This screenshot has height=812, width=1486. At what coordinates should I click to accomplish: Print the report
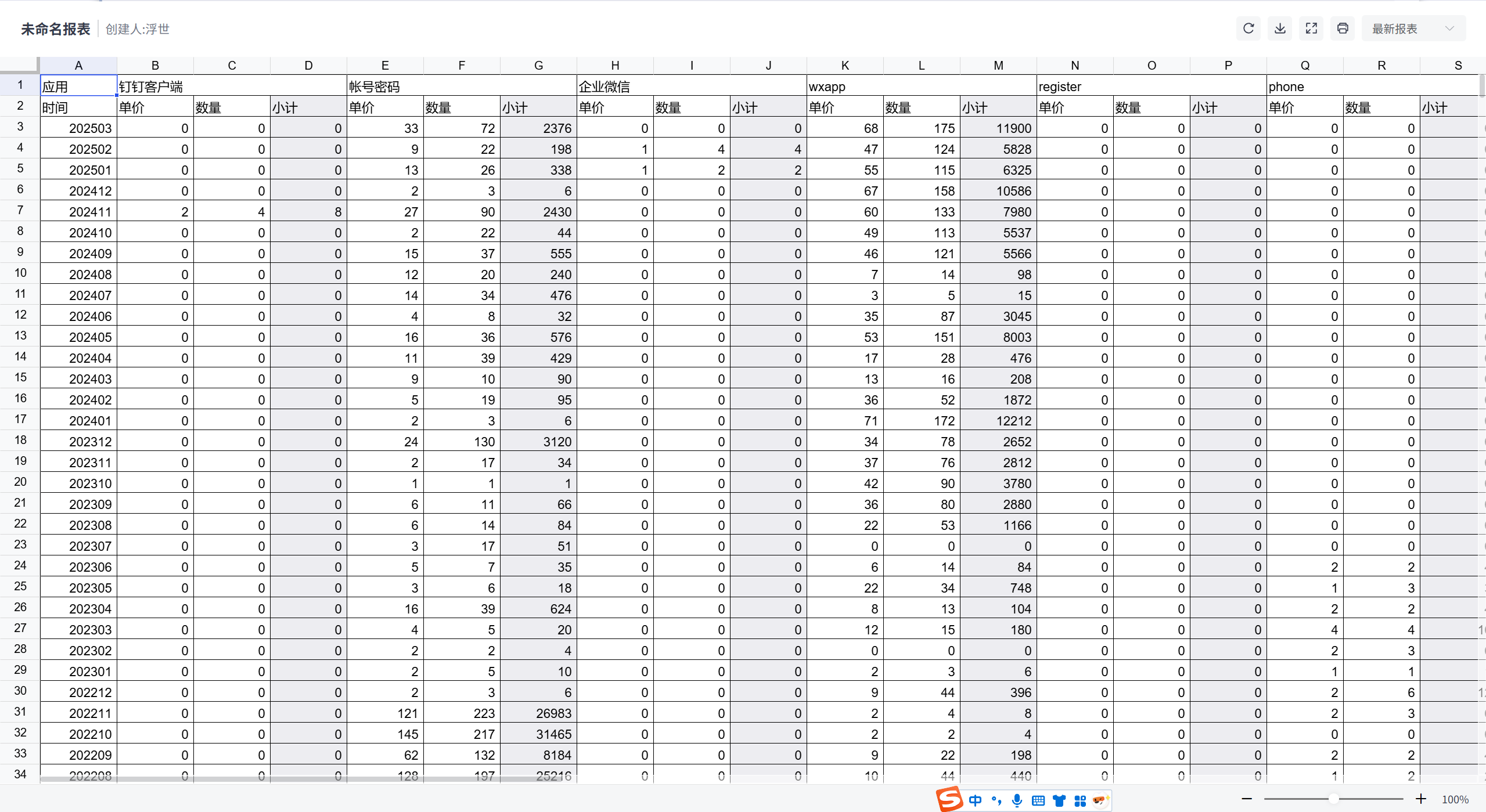1343,28
